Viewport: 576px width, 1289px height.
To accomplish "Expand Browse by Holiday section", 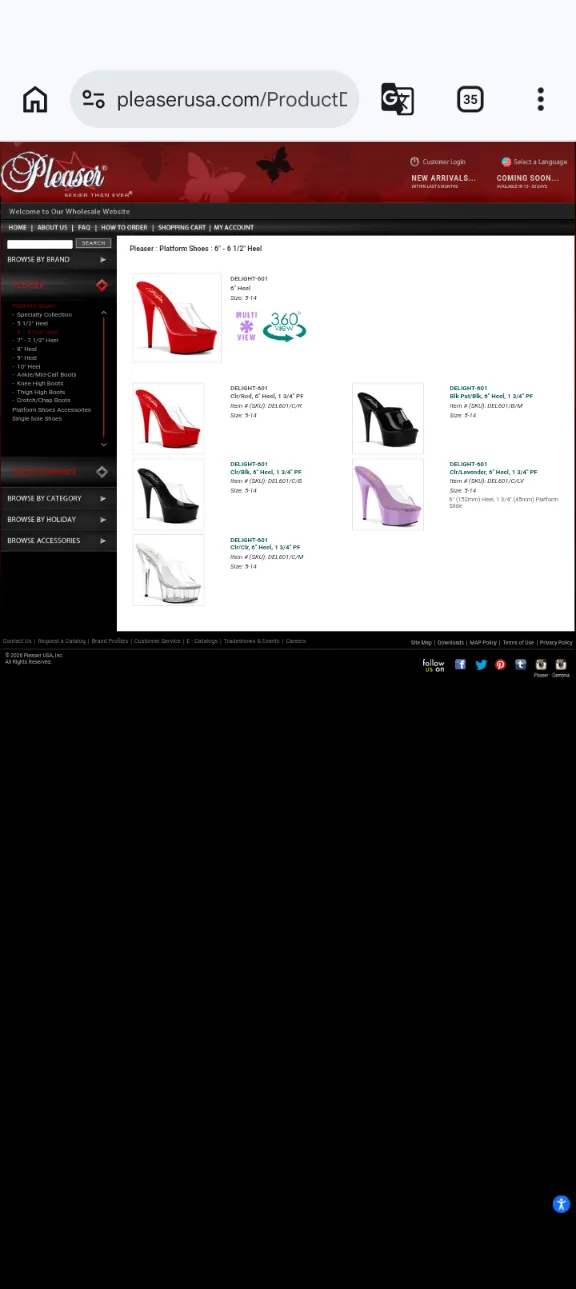I will 58,519.
